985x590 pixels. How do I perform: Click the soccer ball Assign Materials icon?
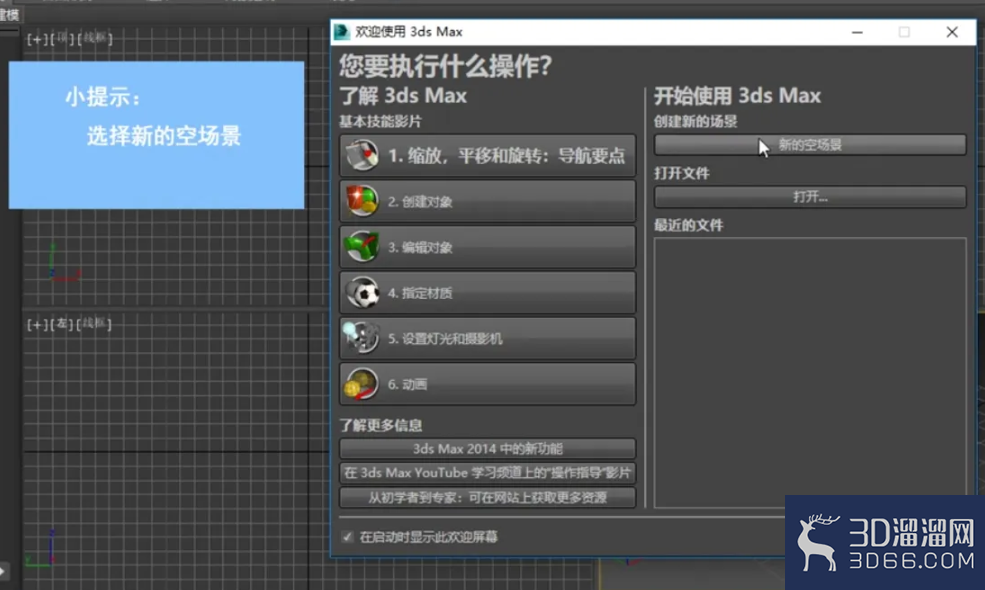coord(362,292)
